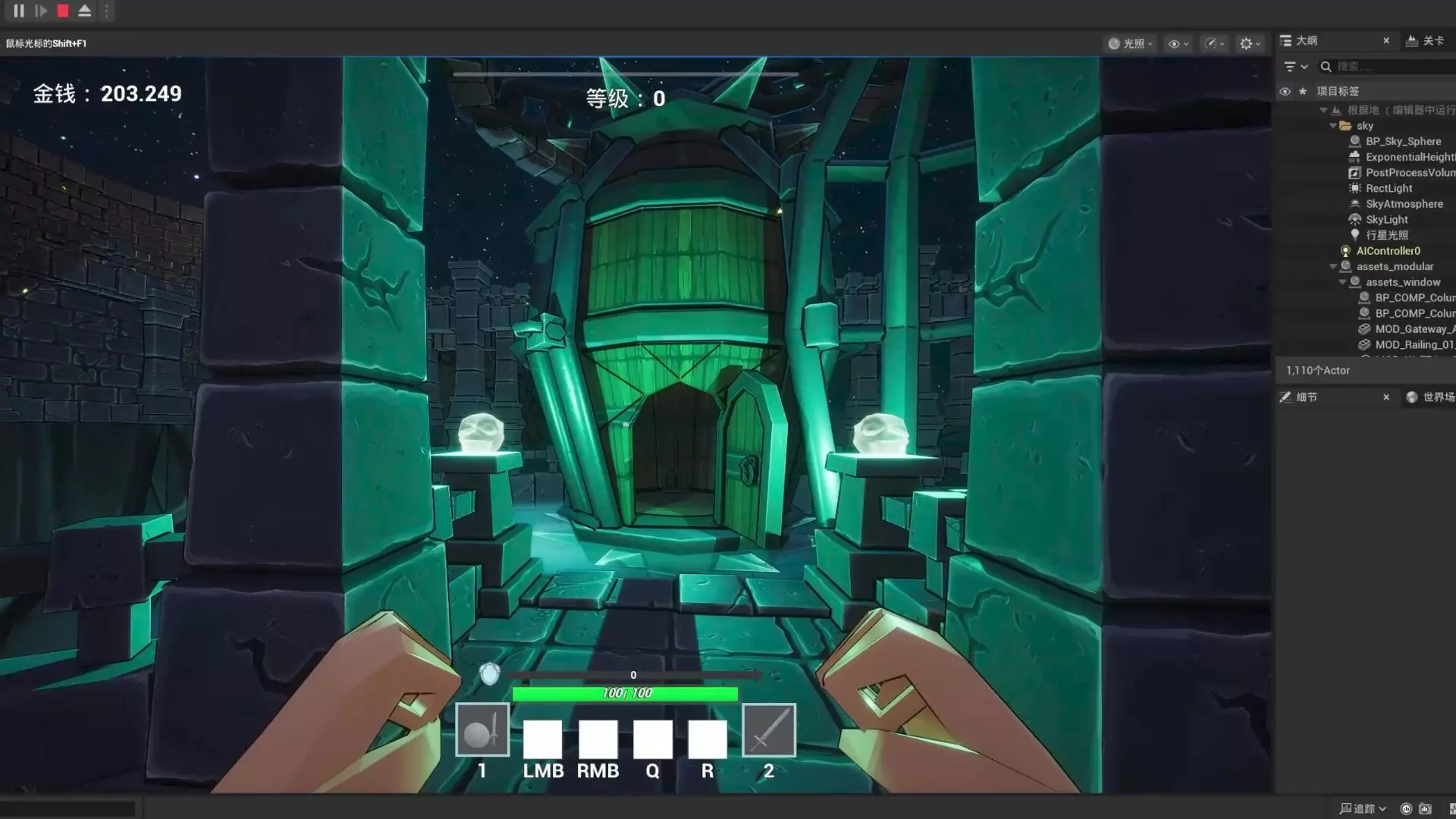Open the 光照 view mode dropdown

tap(1131, 44)
